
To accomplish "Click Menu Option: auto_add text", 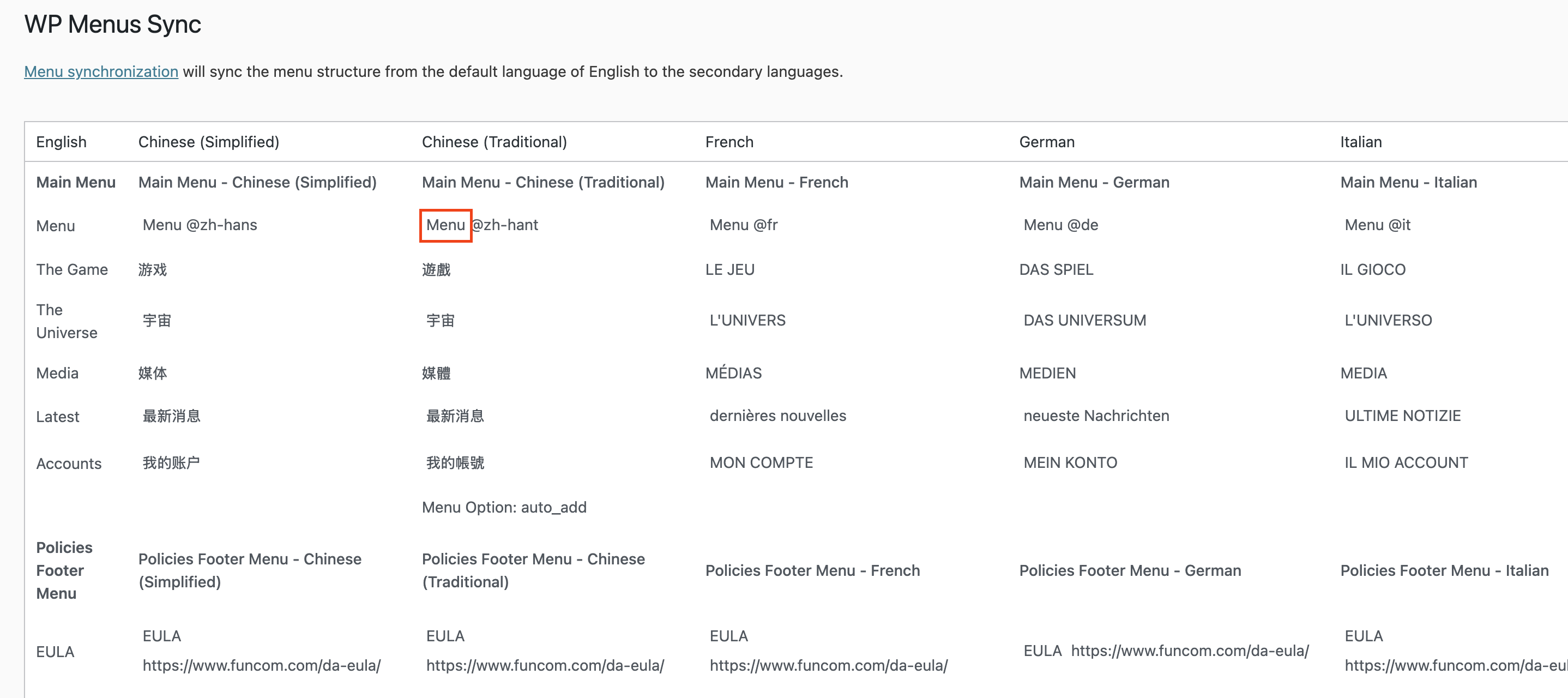I will pyautogui.click(x=503, y=507).
